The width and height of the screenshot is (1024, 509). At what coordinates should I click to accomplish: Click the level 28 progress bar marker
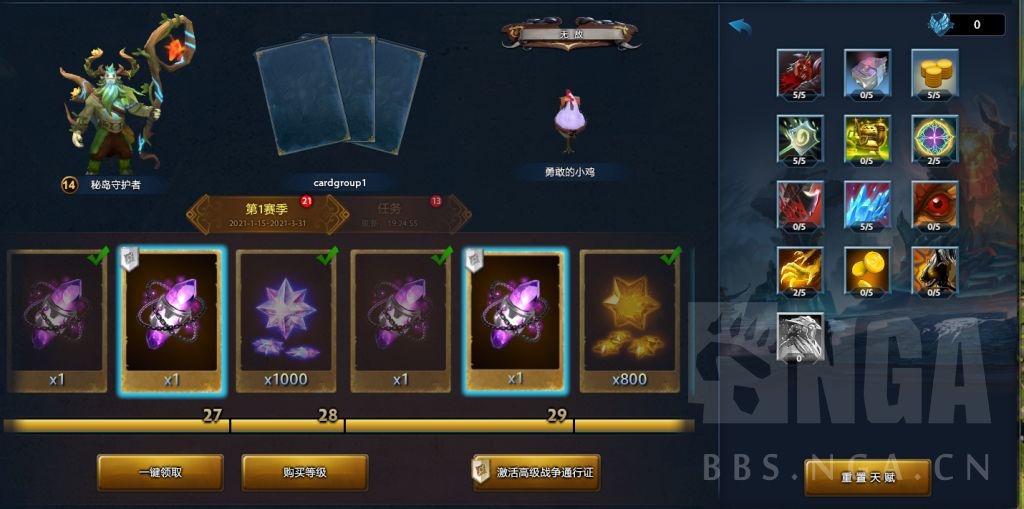pyautogui.click(x=328, y=416)
